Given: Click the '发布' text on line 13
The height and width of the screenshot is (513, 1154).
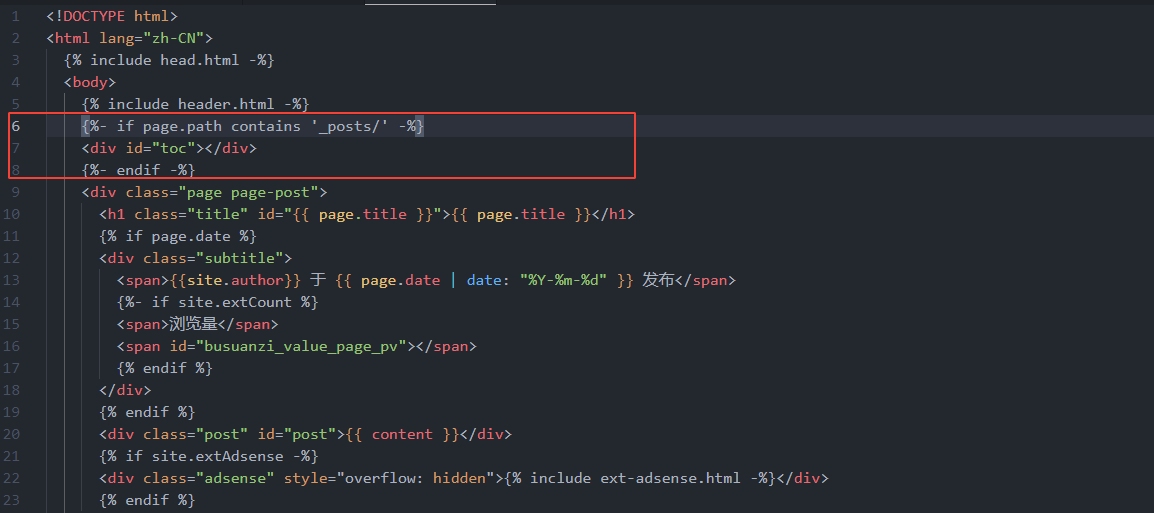Looking at the screenshot, I should pos(659,281).
